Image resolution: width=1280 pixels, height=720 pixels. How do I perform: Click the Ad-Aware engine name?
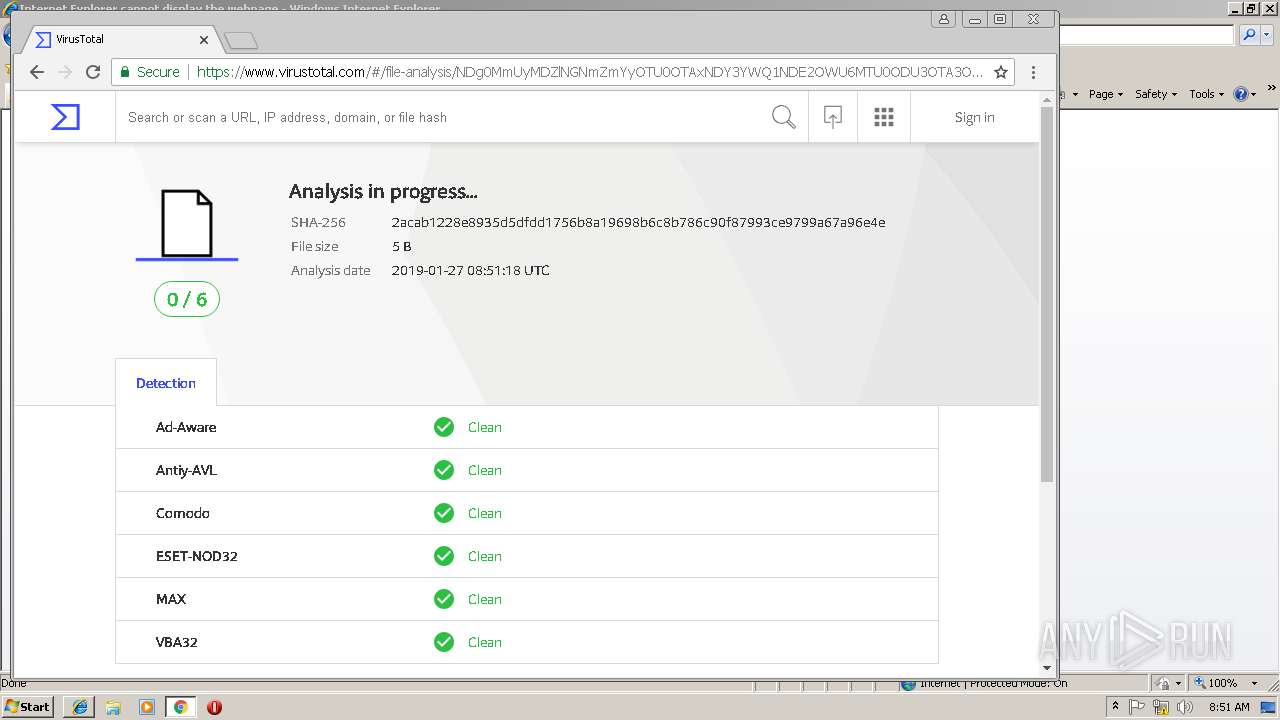[186, 427]
